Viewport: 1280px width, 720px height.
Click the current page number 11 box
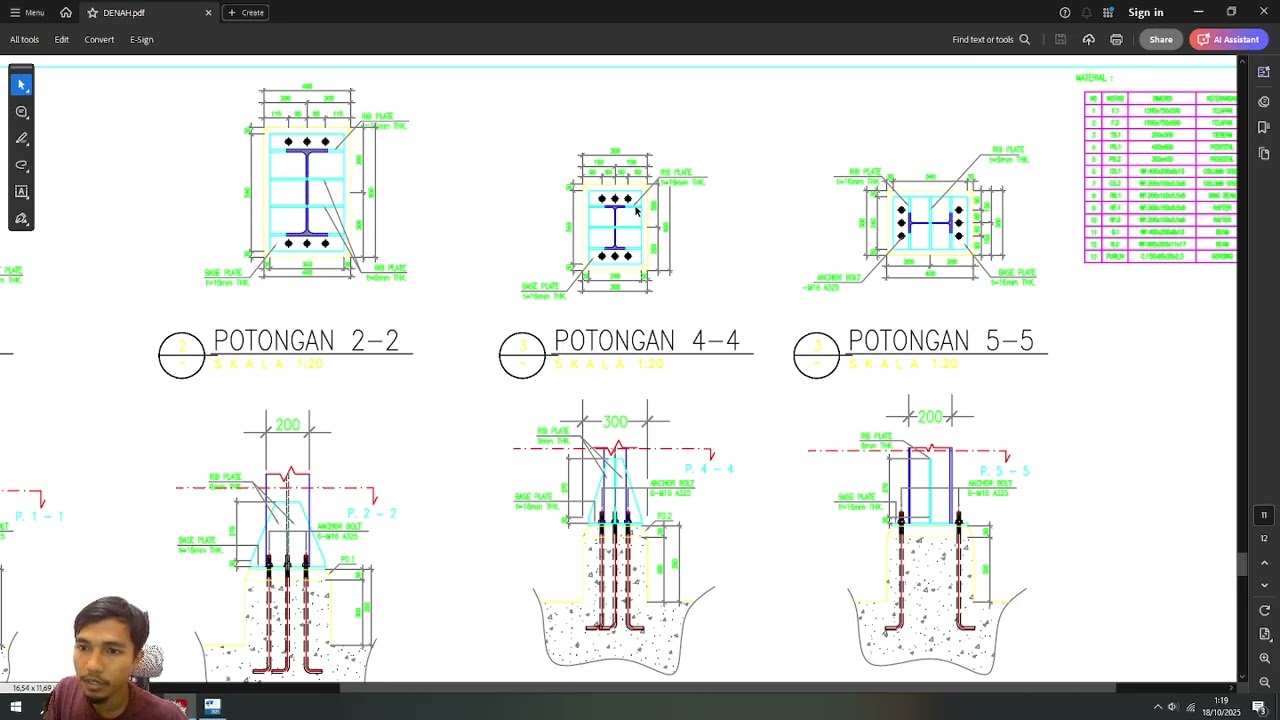click(1264, 516)
